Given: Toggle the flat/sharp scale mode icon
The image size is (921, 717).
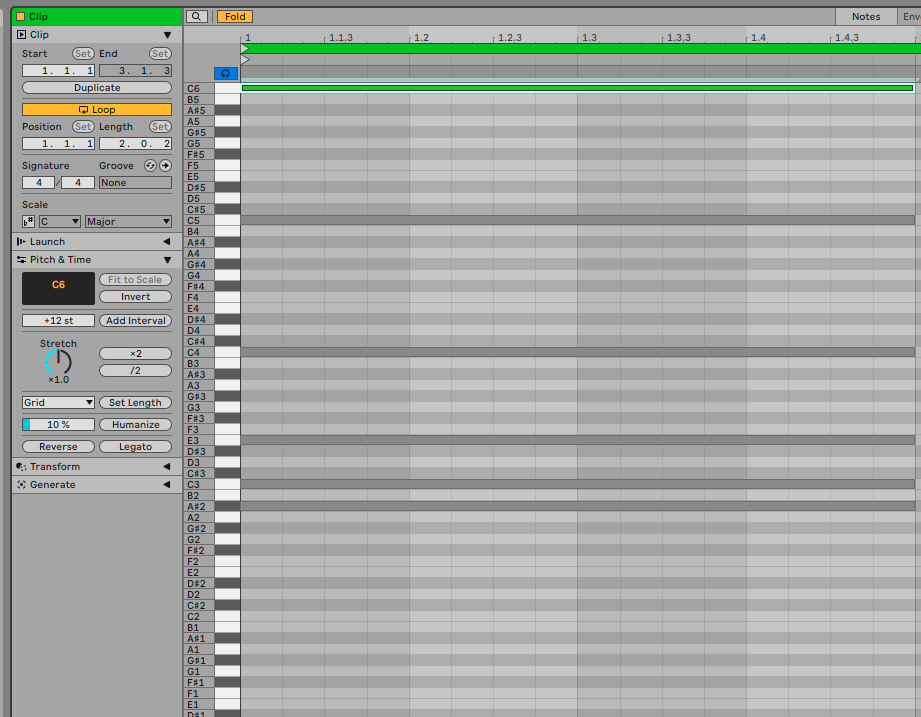Looking at the screenshot, I should [29, 222].
